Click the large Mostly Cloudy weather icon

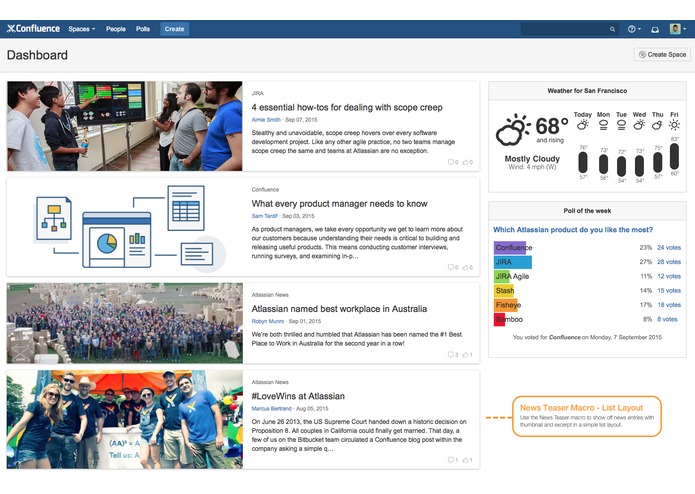click(x=512, y=130)
